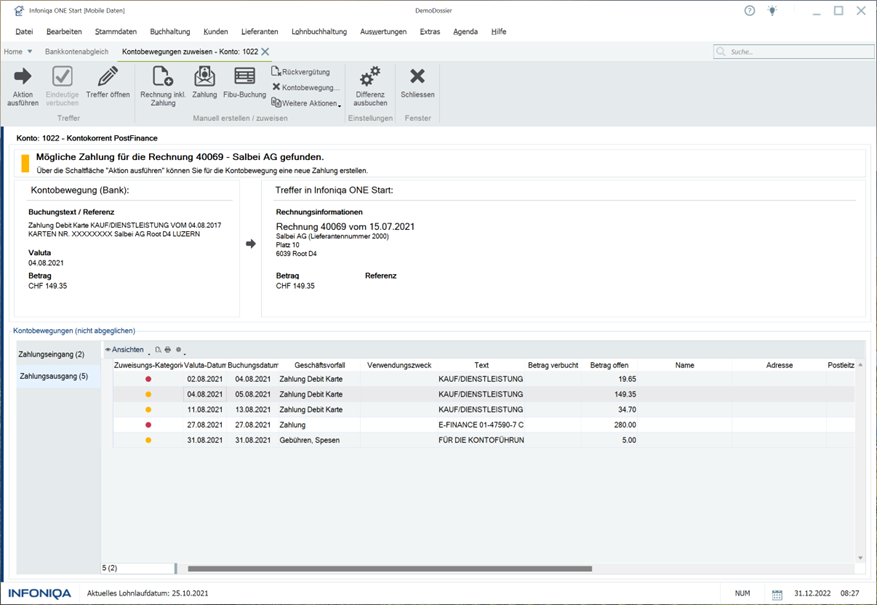The width and height of the screenshot is (877, 605).
Task: Open the Kunden menu
Action: 216,32
